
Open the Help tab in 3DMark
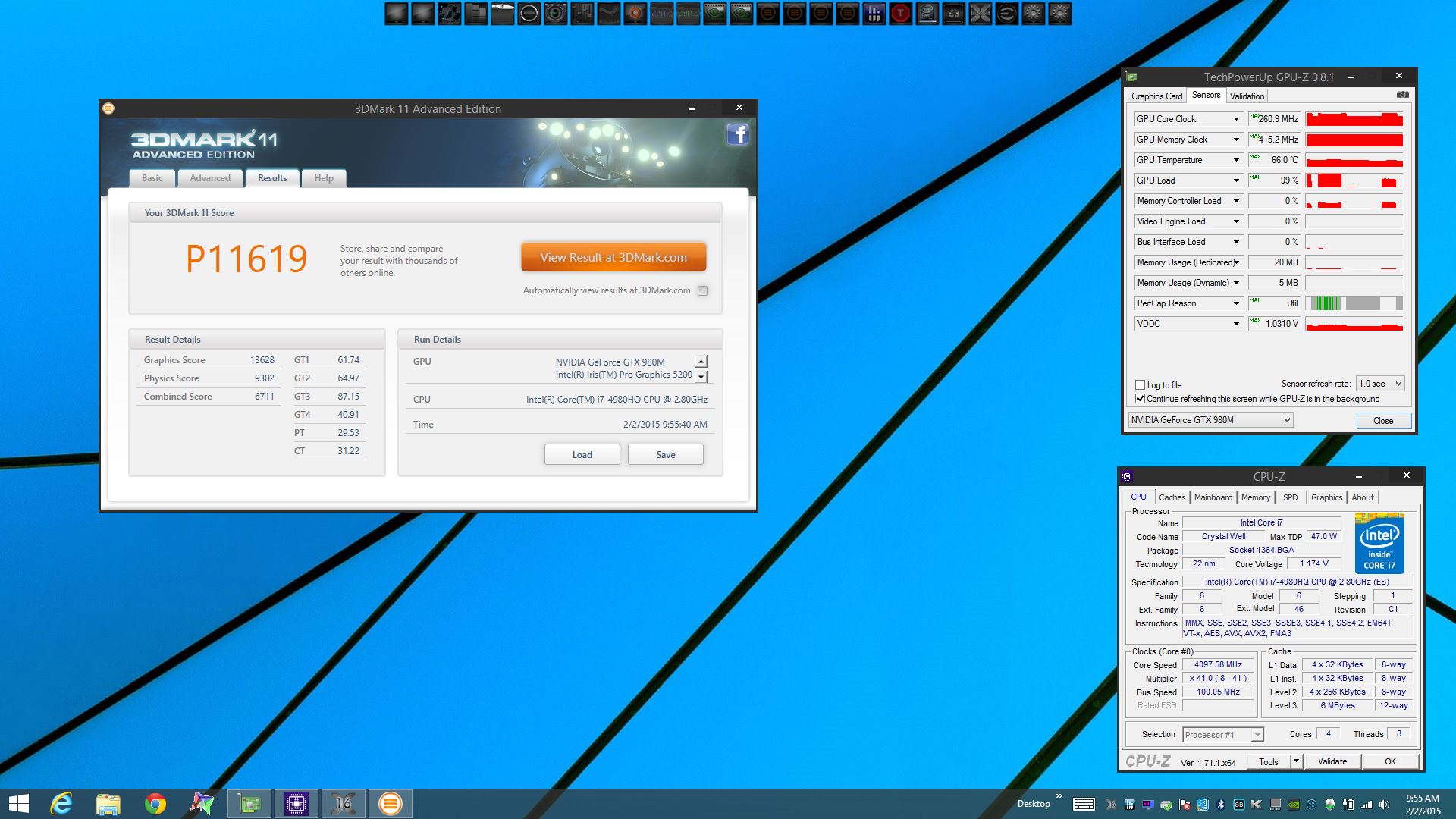pos(324,178)
